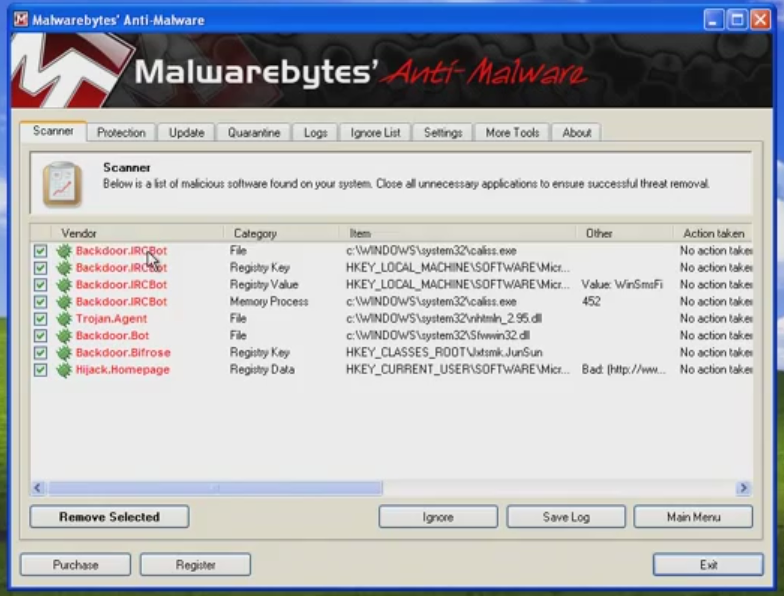Switch to the Logs tab
The image size is (784, 596).
(315, 132)
